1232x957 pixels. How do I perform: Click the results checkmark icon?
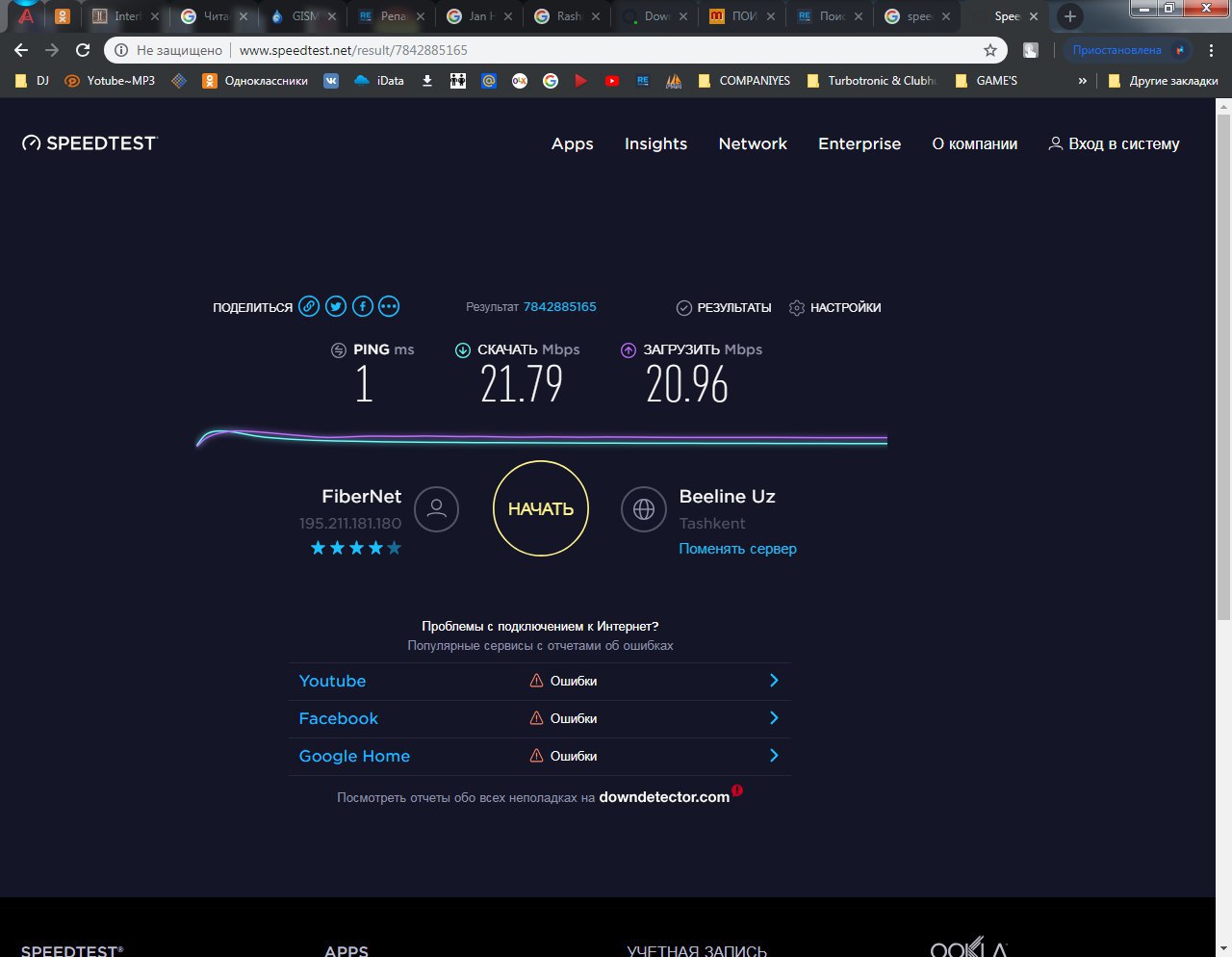684,308
